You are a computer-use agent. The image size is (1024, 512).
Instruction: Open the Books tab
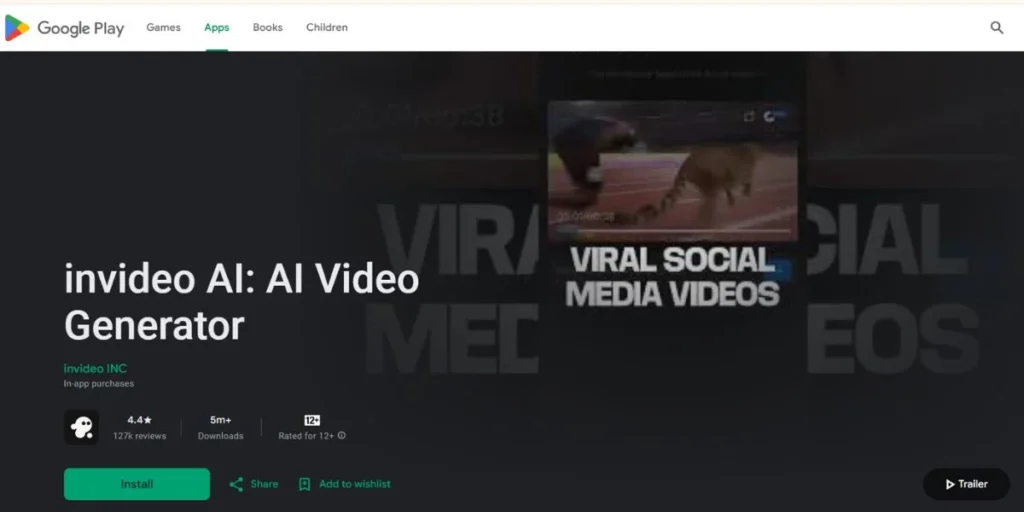click(x=268, y=27)
